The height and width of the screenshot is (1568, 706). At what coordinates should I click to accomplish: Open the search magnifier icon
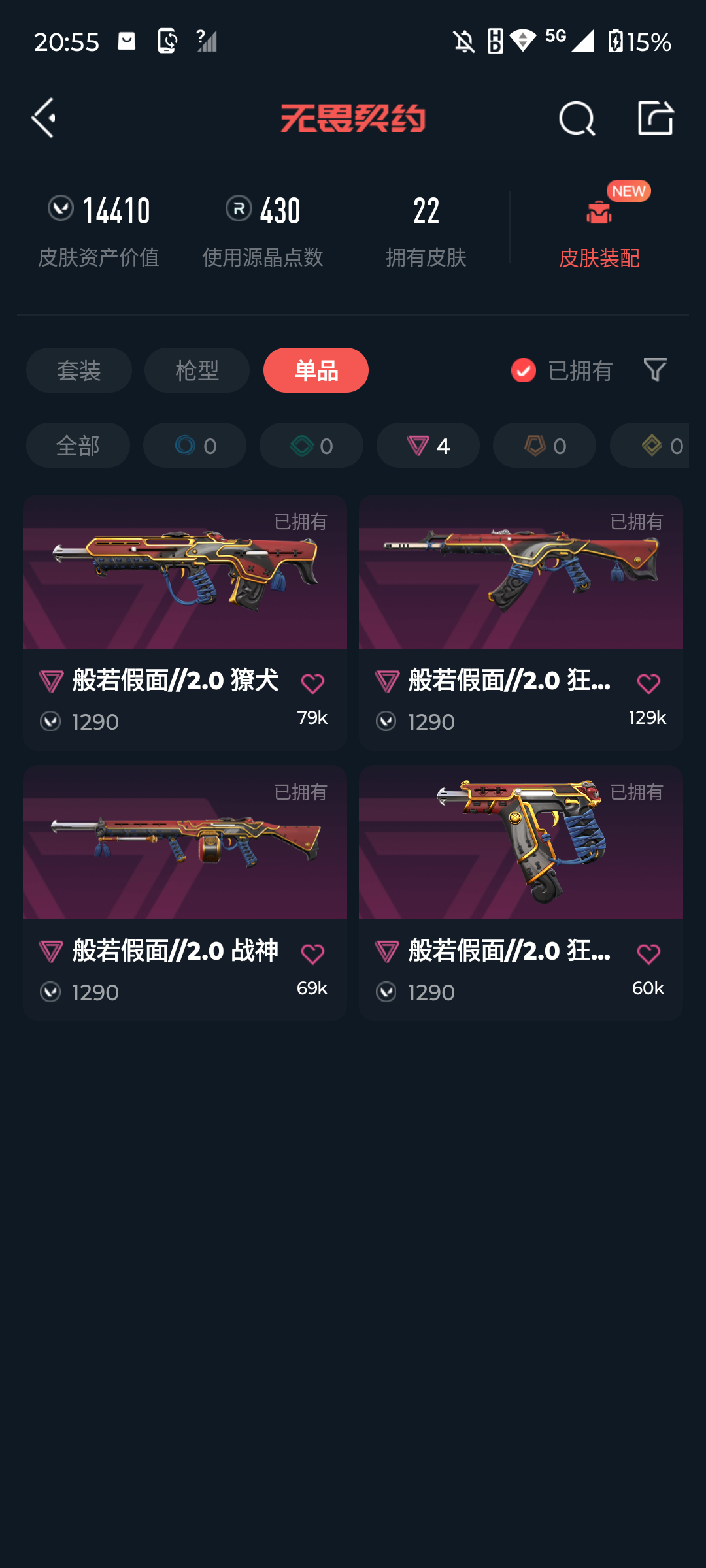point(577,118)
